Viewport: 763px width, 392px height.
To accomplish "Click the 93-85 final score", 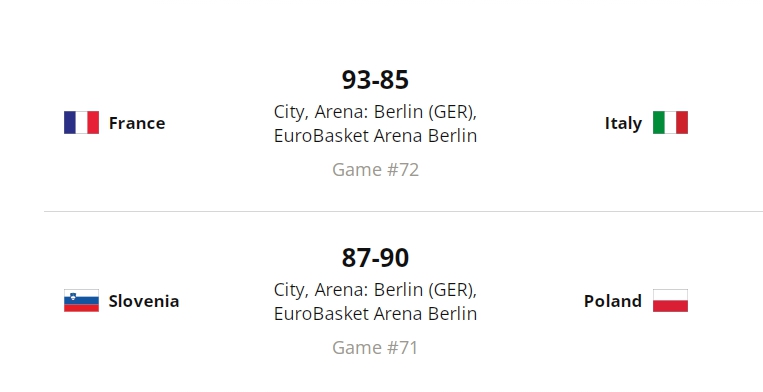I will [x=375, y=80].
